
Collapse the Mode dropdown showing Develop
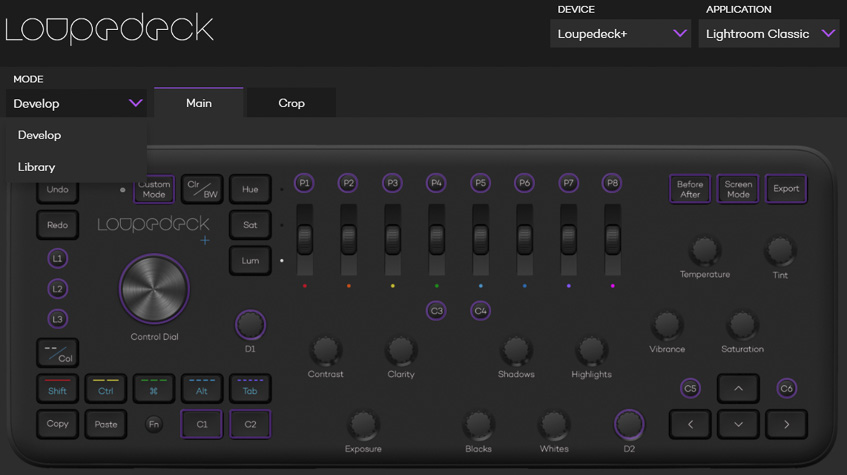(x=76, y=103)
